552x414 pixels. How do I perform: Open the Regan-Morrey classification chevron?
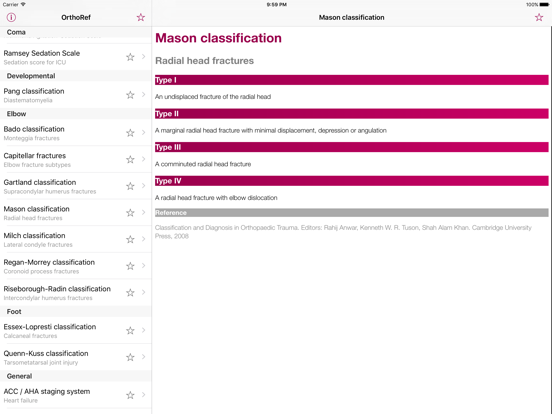(144, 265)
